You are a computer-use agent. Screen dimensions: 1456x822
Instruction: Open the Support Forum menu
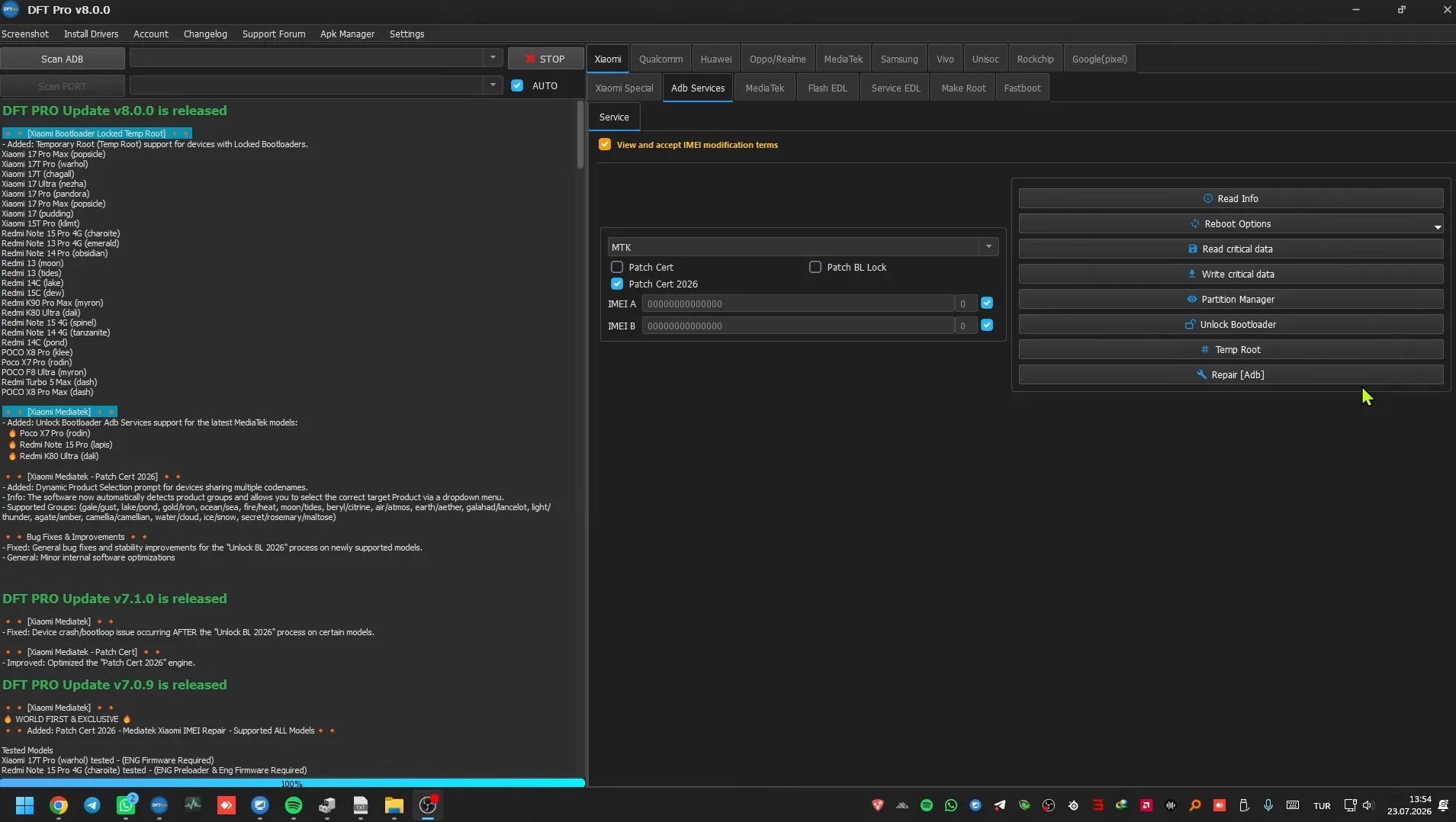pyautogui.click(x=274, y=34)
